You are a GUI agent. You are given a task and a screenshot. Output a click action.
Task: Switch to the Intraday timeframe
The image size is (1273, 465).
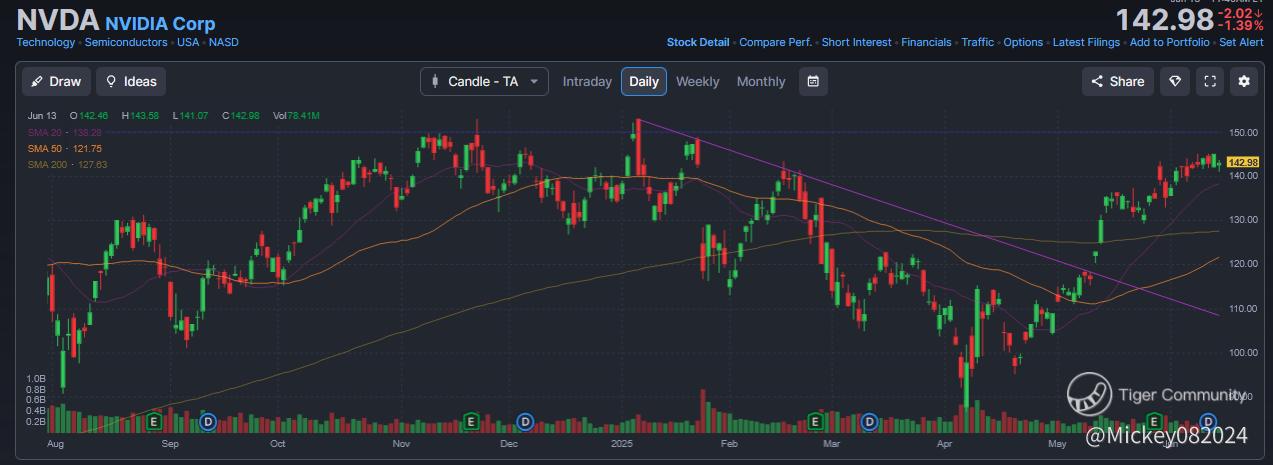587,82
